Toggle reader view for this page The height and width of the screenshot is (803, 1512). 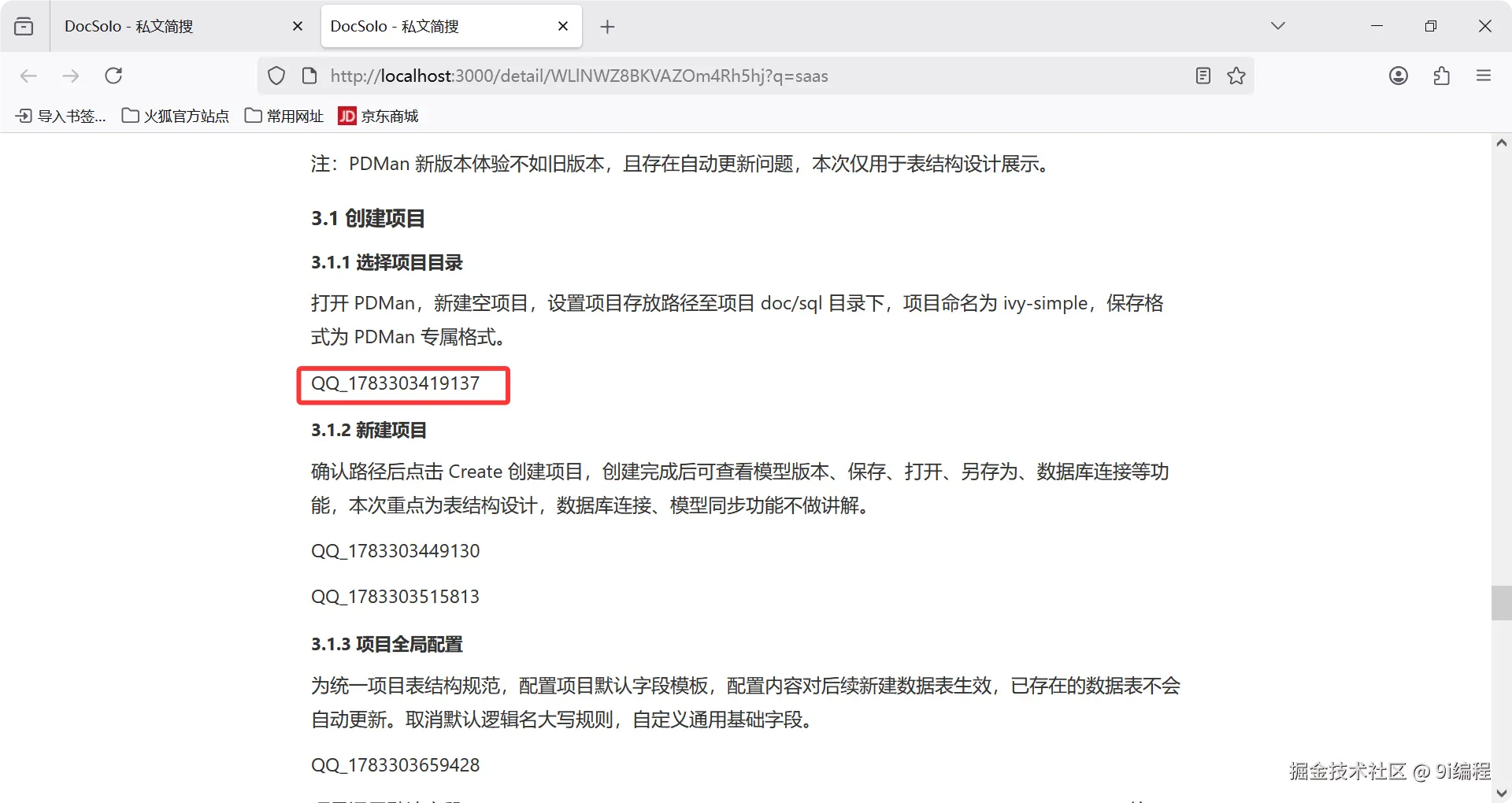(1203, 76)
